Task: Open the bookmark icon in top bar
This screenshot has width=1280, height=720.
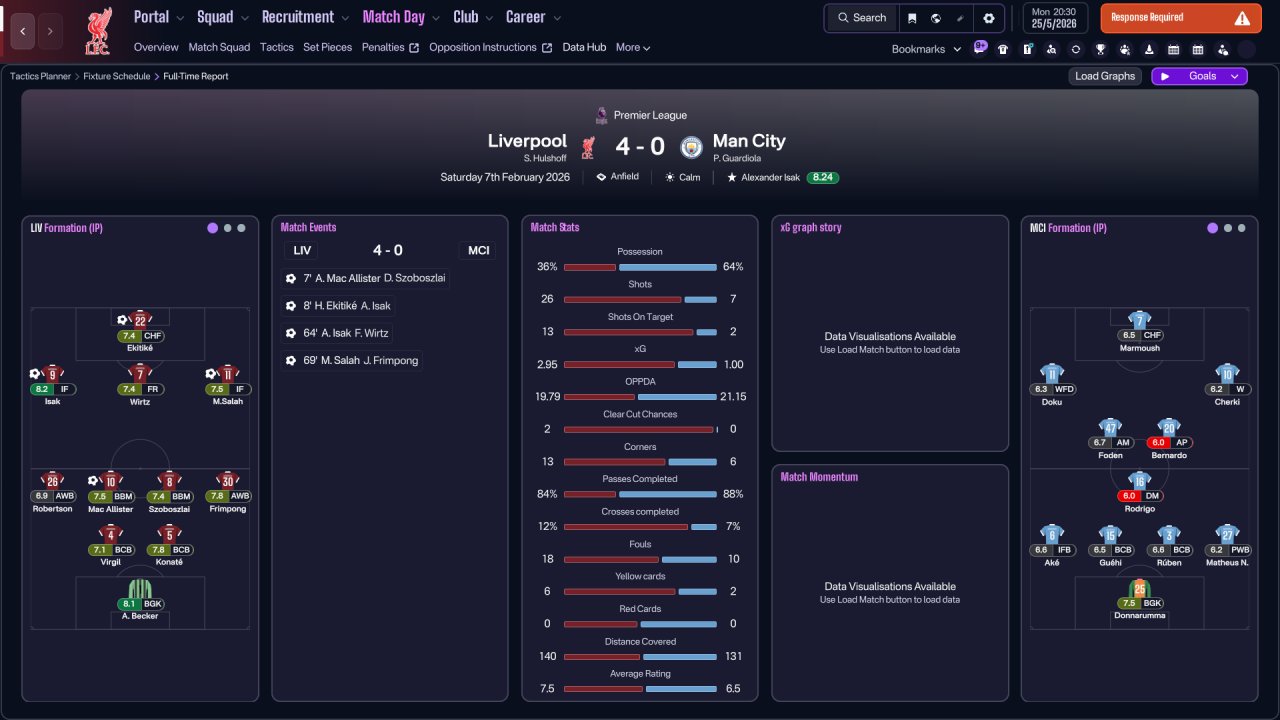Action: (x=911, y=18)
